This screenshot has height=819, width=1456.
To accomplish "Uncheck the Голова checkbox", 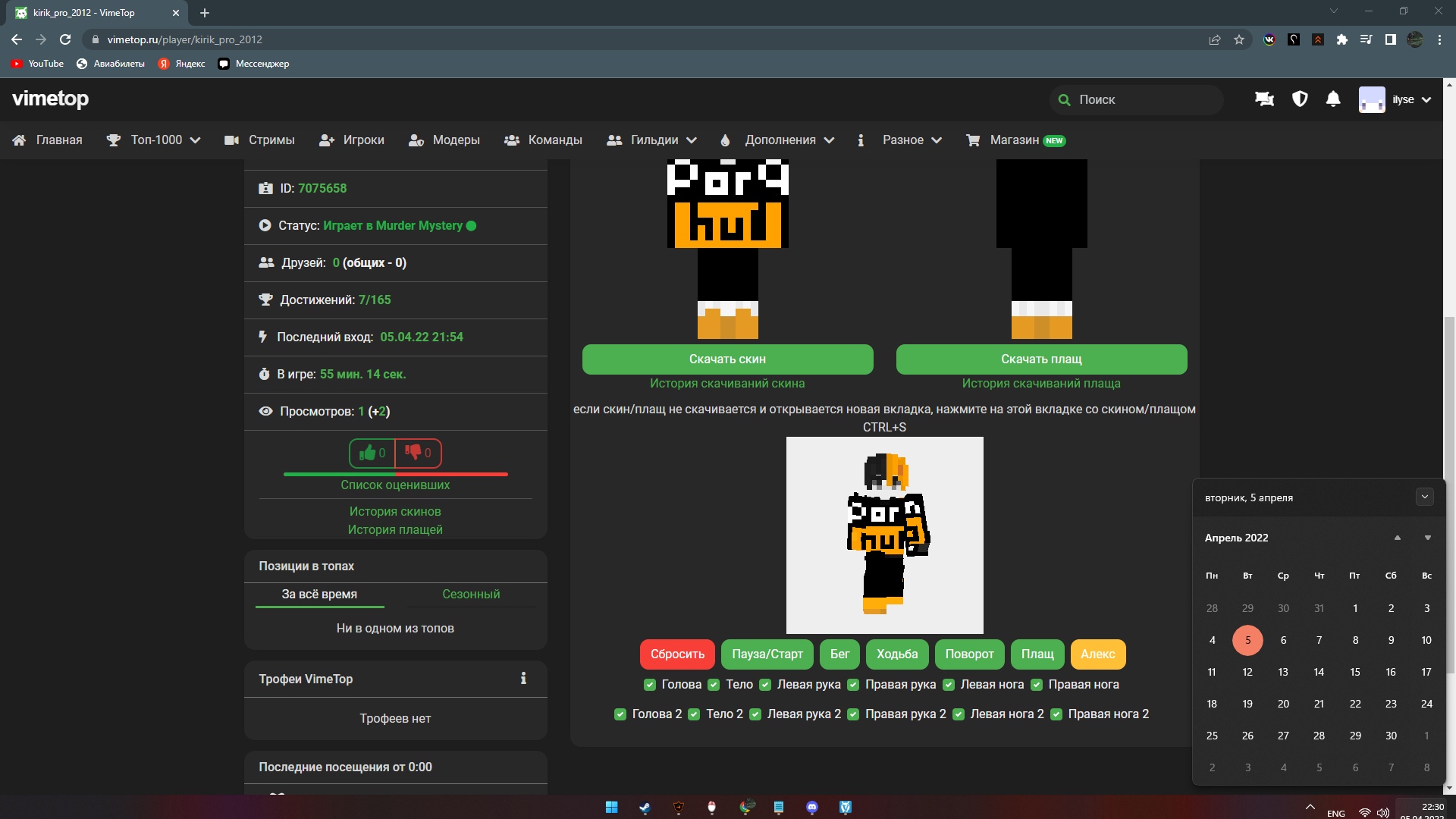I will coord(650,685).
